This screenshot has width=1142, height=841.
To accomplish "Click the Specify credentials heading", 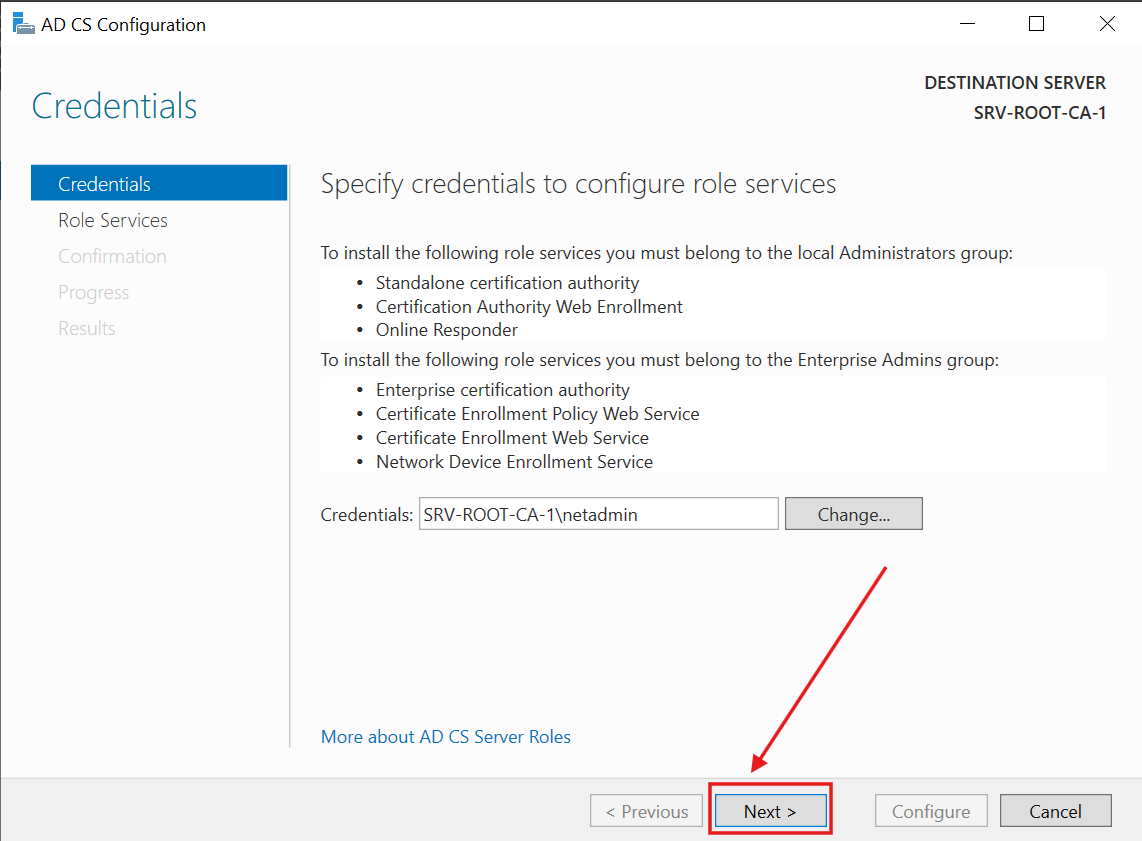I will (578, 184).
